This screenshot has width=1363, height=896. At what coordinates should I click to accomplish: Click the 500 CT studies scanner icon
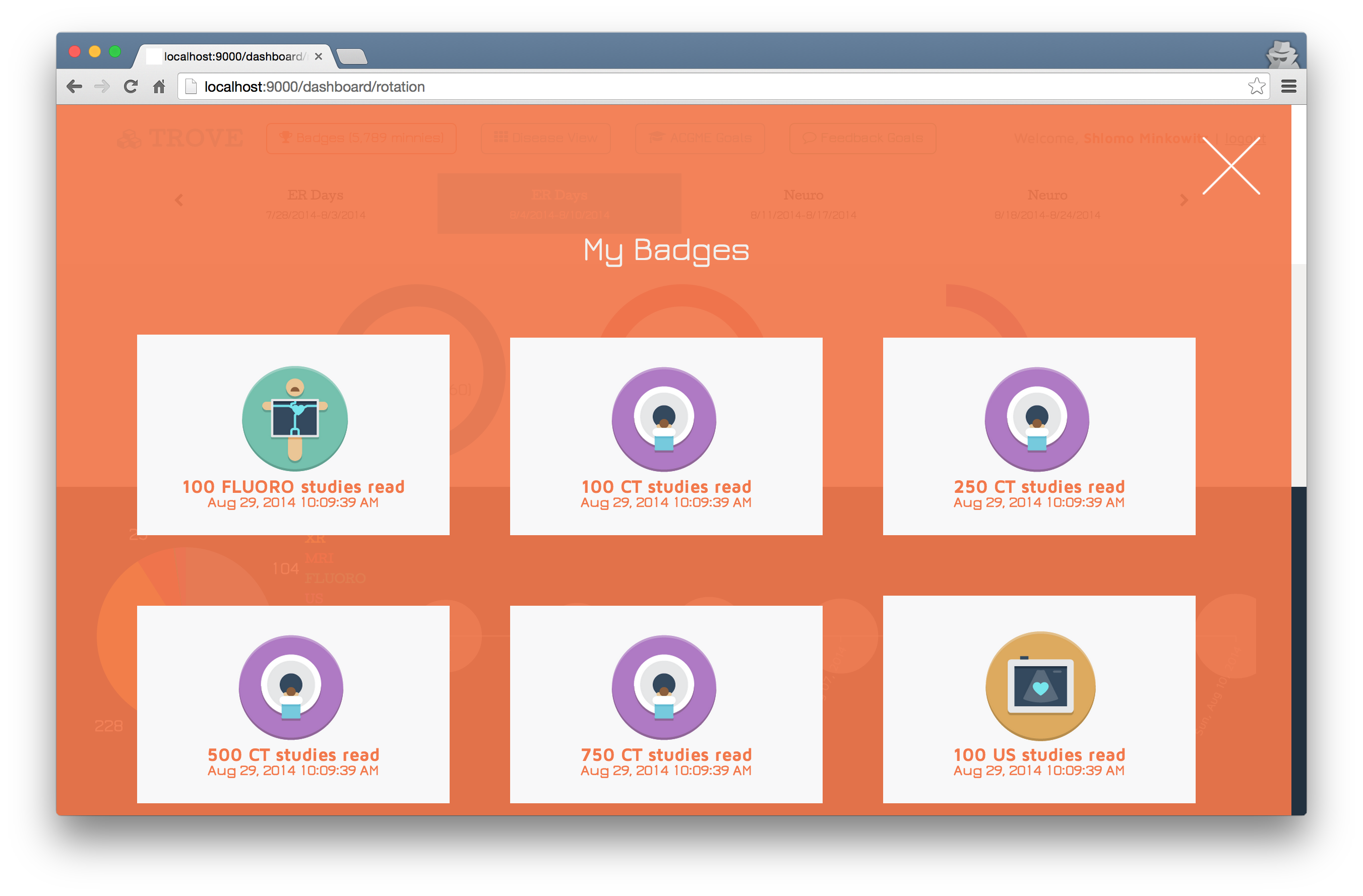pyautogui.click(x=291, y=686)
